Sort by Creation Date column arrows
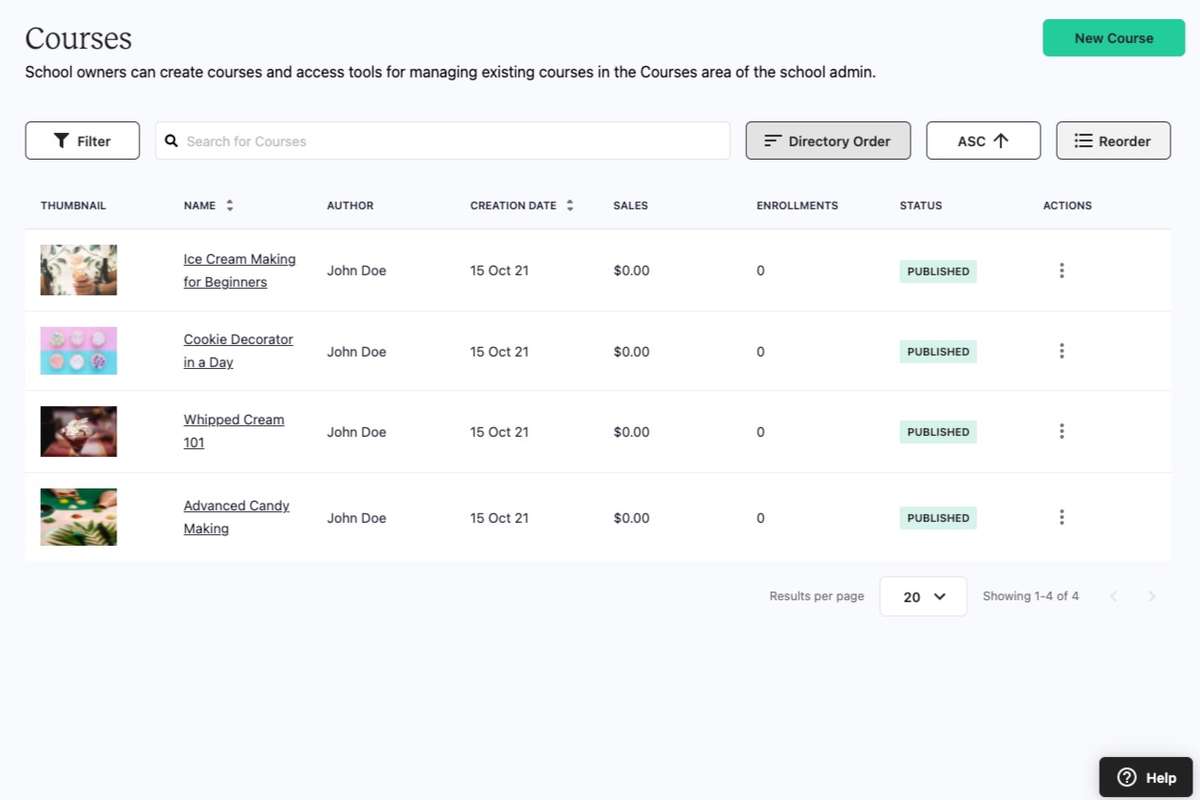Image resolution: width=1200 pixels, height=800 pixels. coord(570,205)
